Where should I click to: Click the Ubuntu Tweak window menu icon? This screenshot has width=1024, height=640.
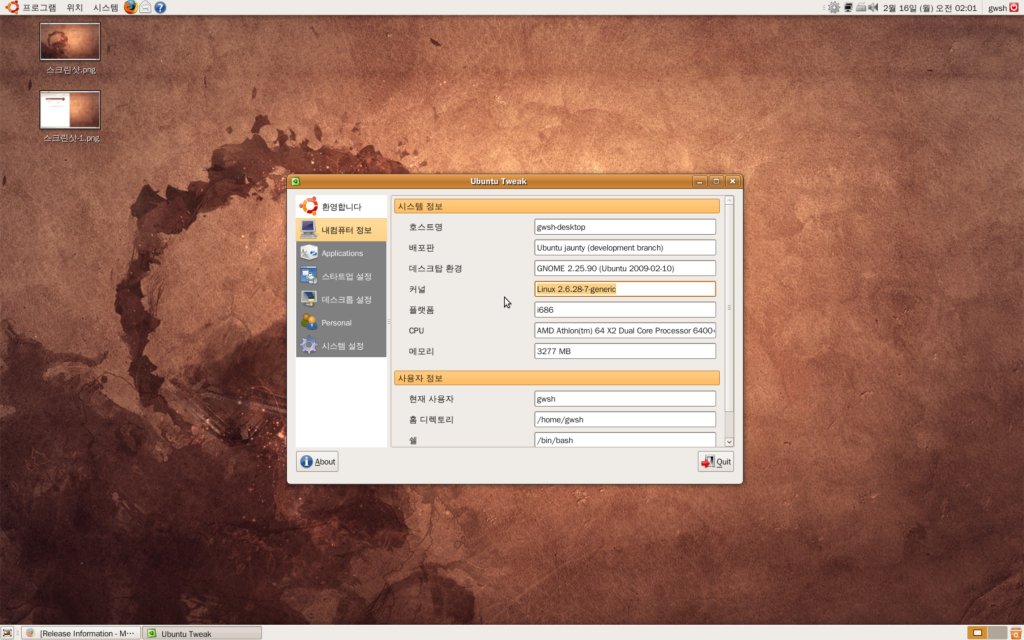(296, 182)
